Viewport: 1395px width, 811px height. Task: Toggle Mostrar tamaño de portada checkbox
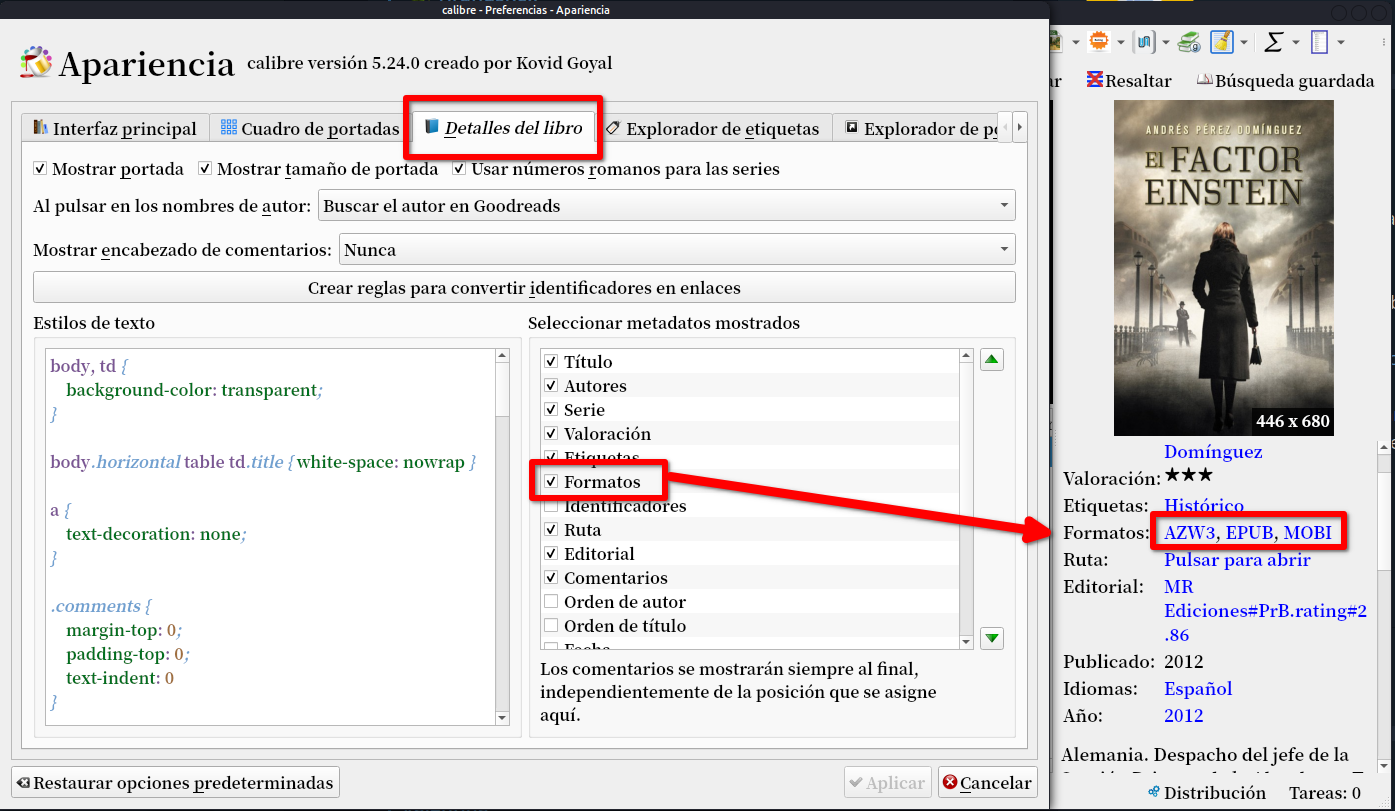[205, 169]
